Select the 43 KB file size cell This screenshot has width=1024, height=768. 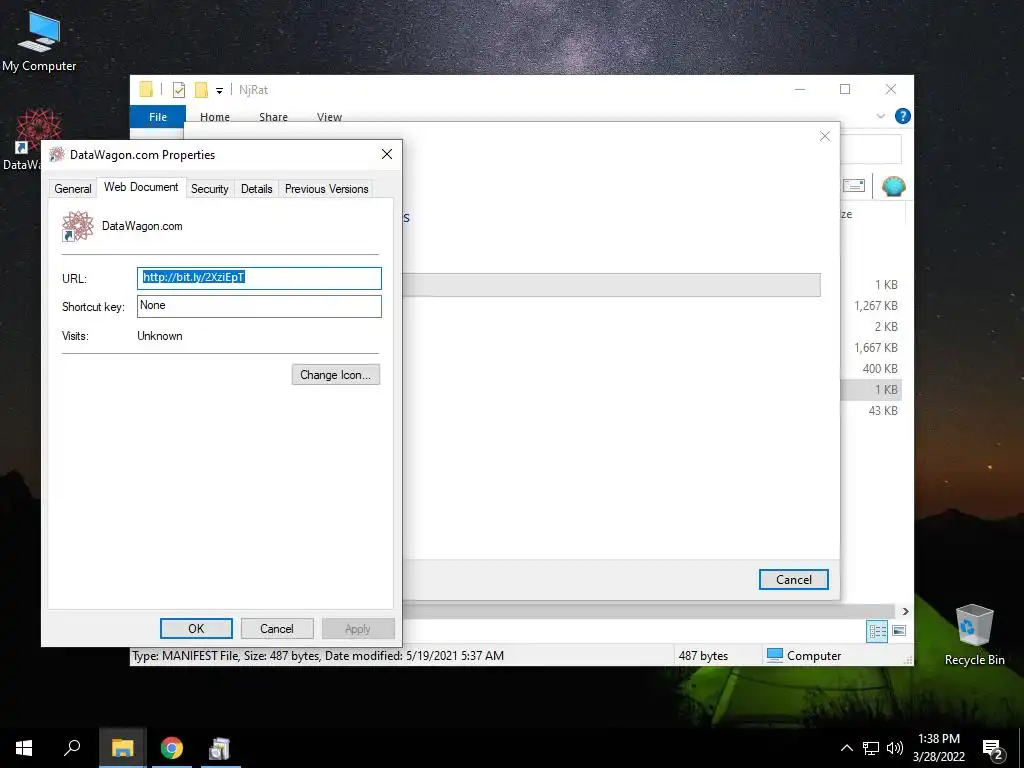pos(883,411)
